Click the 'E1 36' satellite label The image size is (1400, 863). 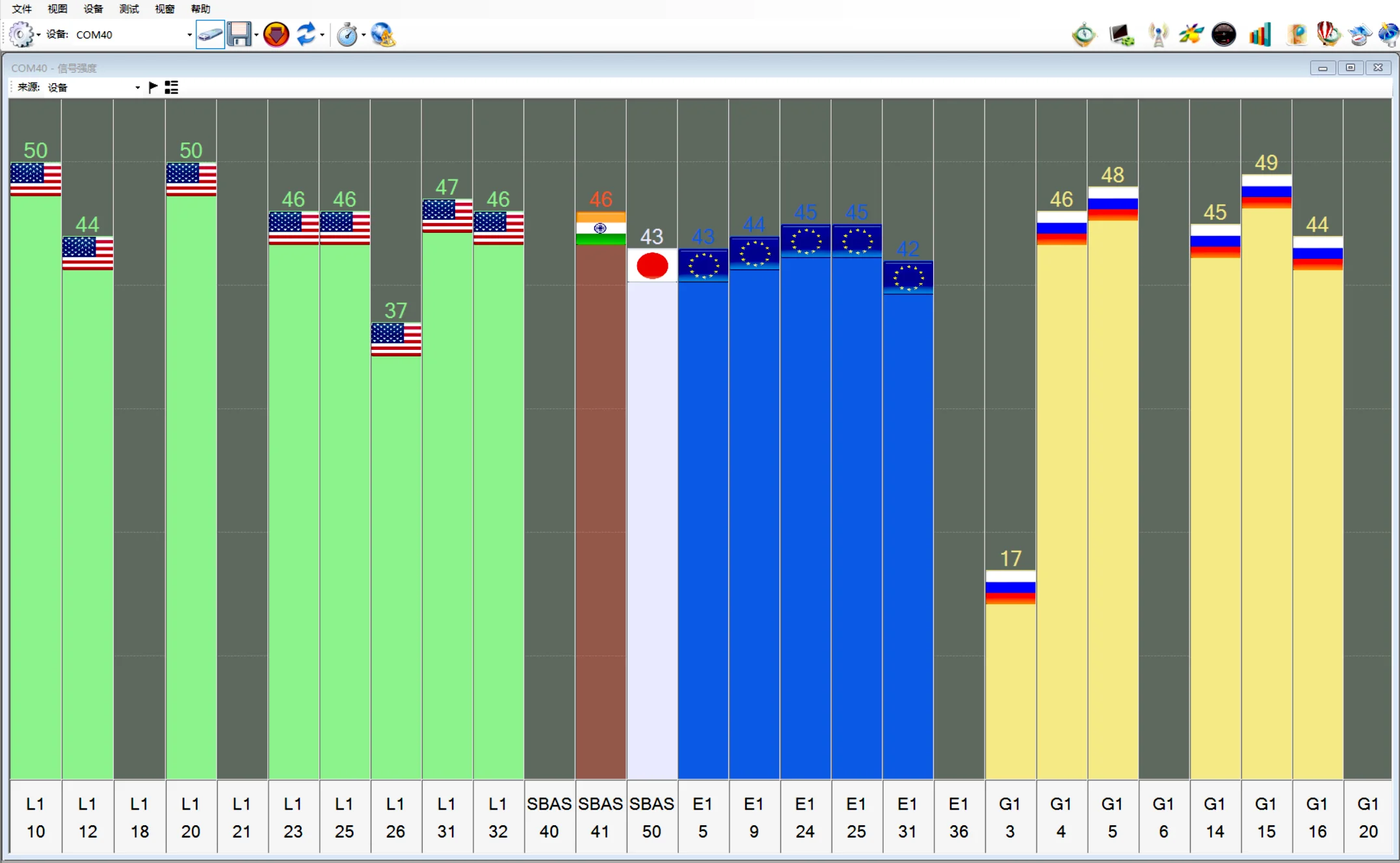point(958,817)
